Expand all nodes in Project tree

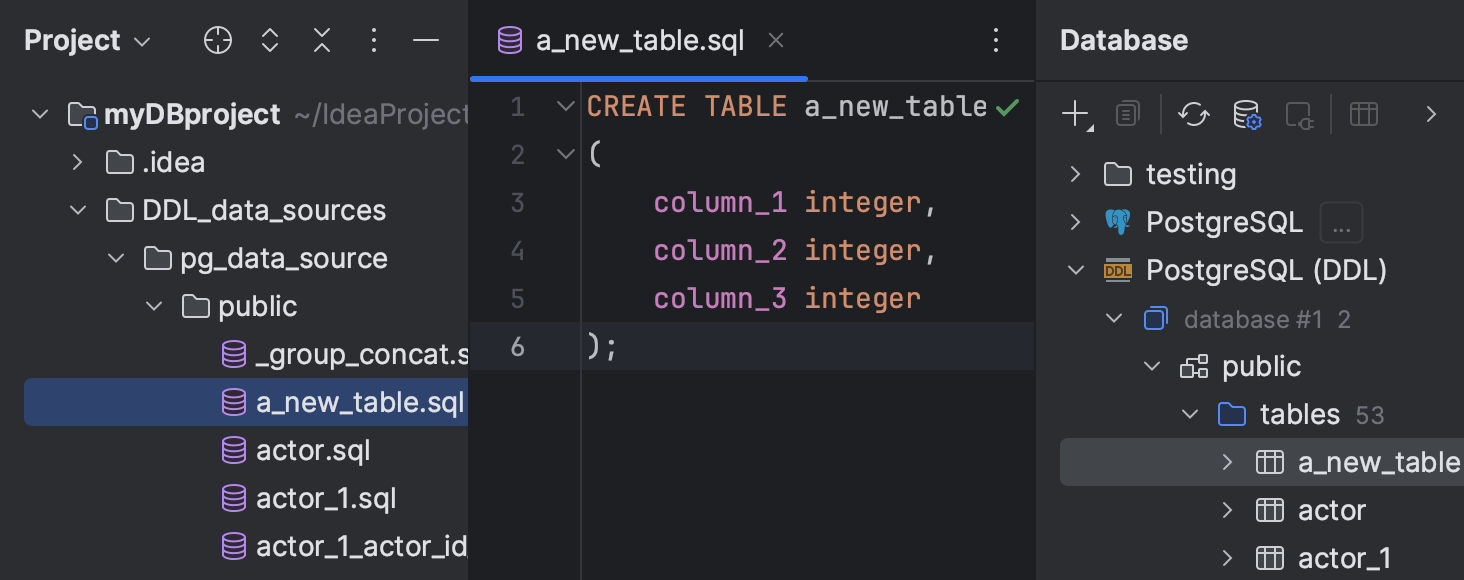(269, 40)
